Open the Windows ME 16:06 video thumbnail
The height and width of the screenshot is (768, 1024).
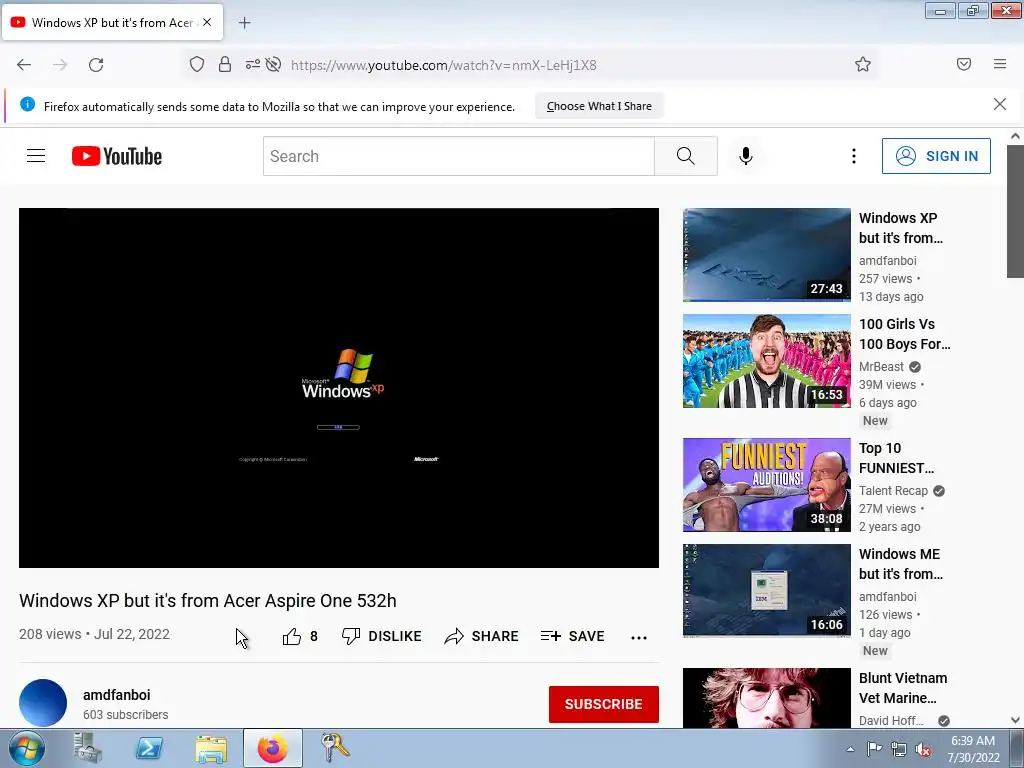tap(767, 590)
